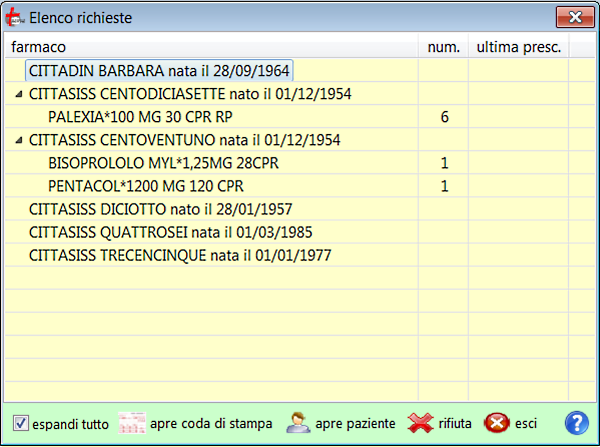Select patient CITTASISS TRECENCINQUE row
Screen dimensions: 600x447
pyautogui.click(x=179, y=255)
